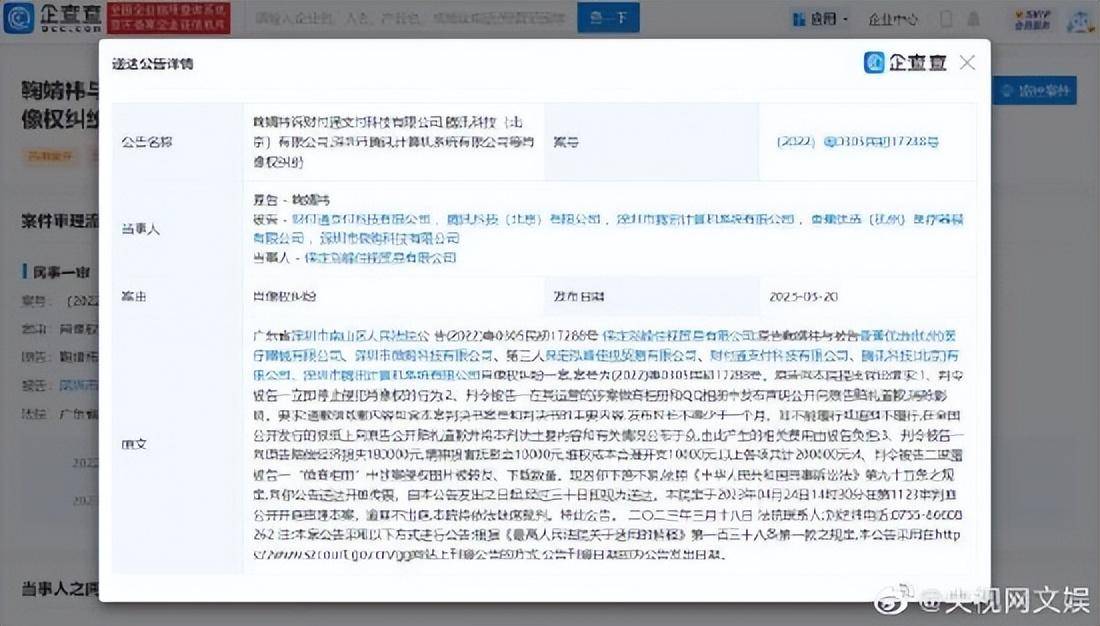Open 深圳市腾讯计算机系统有限公司 in the 当事人 row

(x=705, y=219)
